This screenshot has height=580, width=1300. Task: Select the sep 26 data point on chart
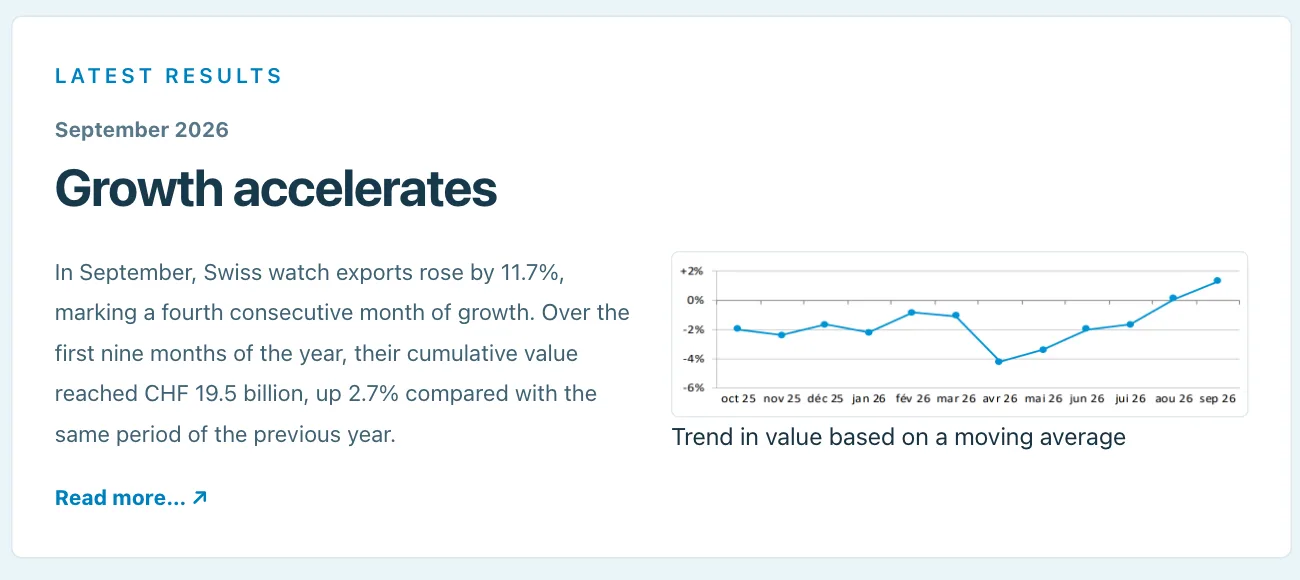pos(1217,281)
